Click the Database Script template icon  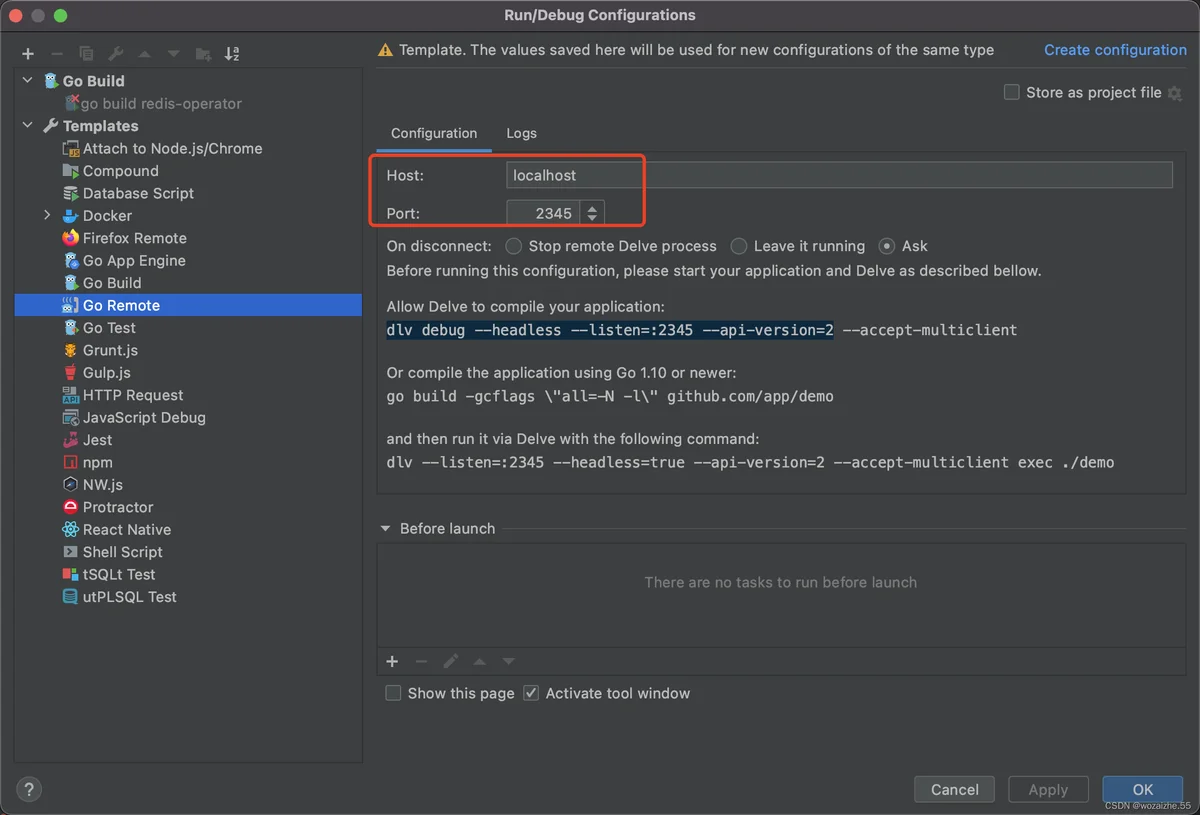click(70, 193)
